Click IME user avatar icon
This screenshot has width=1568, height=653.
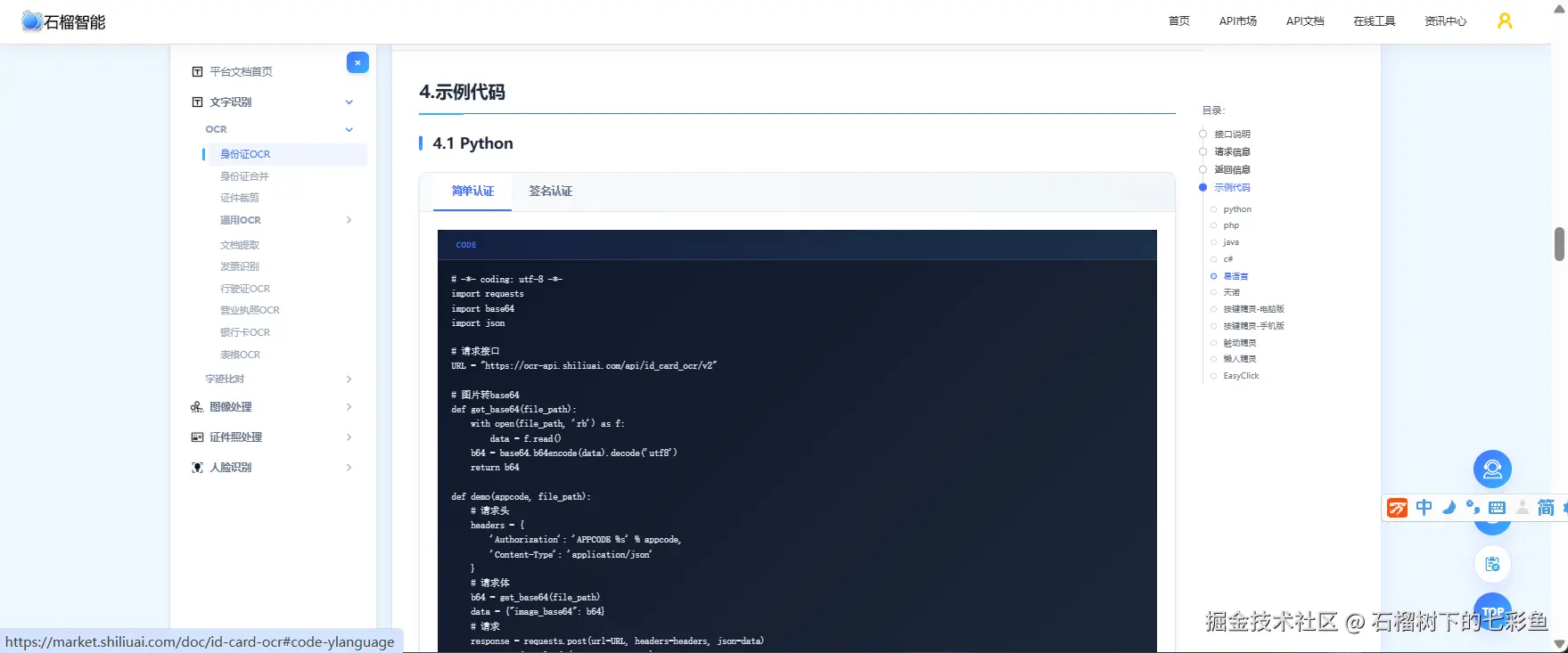point(1523,507)
